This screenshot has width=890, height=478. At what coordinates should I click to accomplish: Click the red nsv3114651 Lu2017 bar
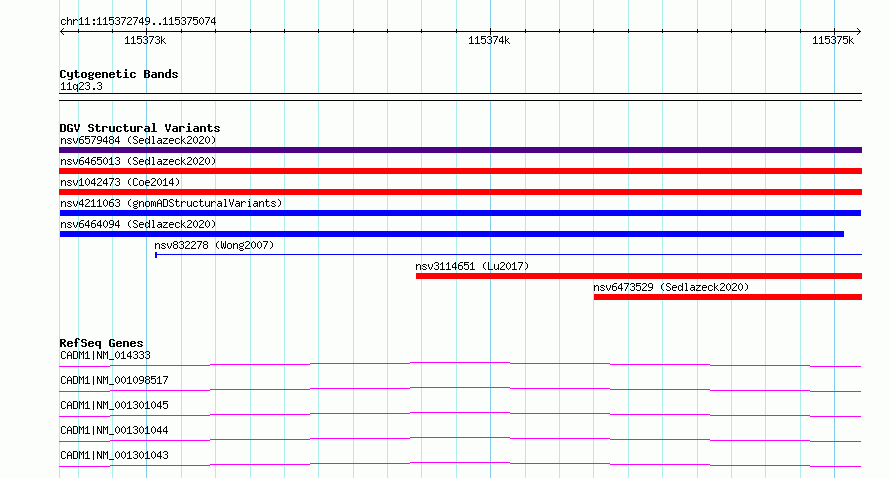(x=639, y=276)
